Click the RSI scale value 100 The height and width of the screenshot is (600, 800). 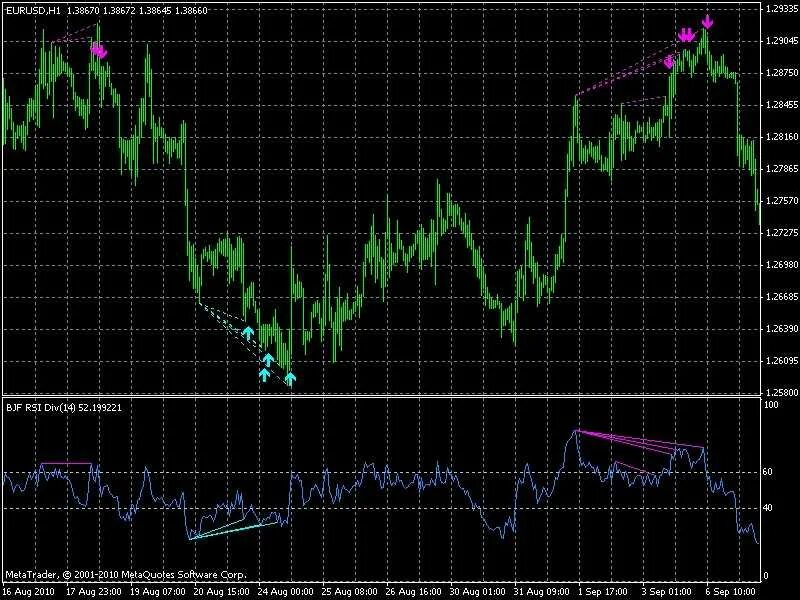[771, 405]
